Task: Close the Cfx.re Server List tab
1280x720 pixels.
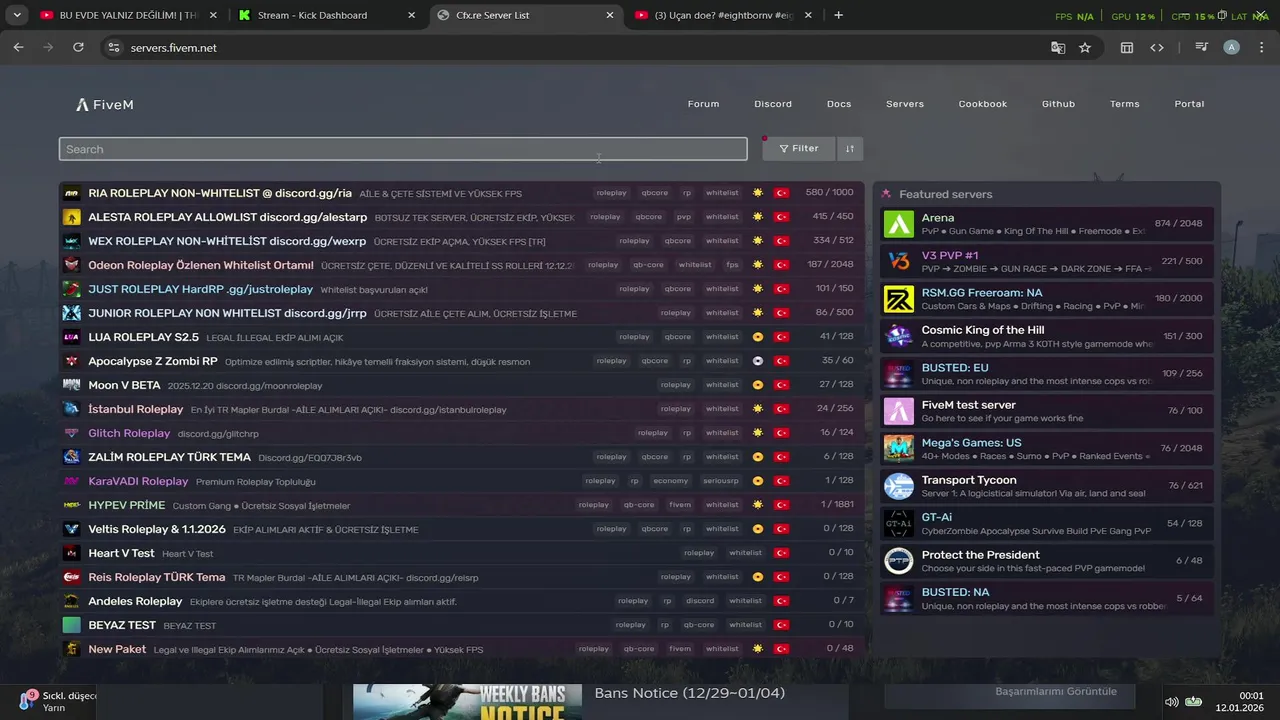Action: tap(610, 15)
